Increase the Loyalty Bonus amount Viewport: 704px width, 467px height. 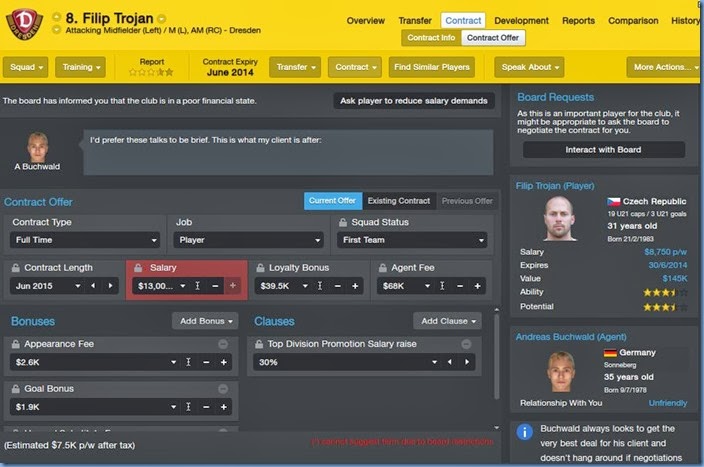(355, 286)
